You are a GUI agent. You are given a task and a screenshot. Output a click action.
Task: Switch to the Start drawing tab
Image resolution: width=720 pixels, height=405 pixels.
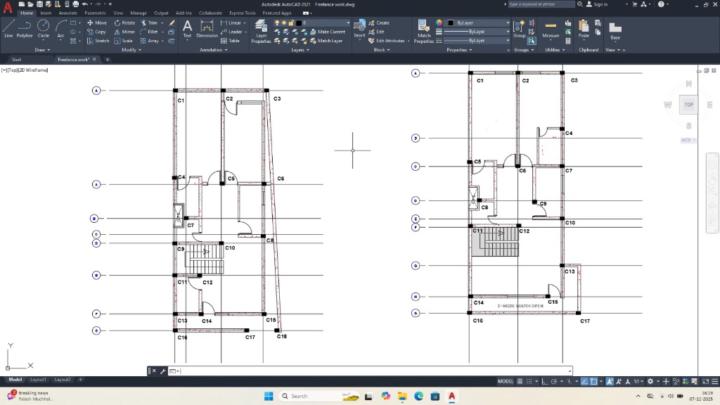[15, 59]
